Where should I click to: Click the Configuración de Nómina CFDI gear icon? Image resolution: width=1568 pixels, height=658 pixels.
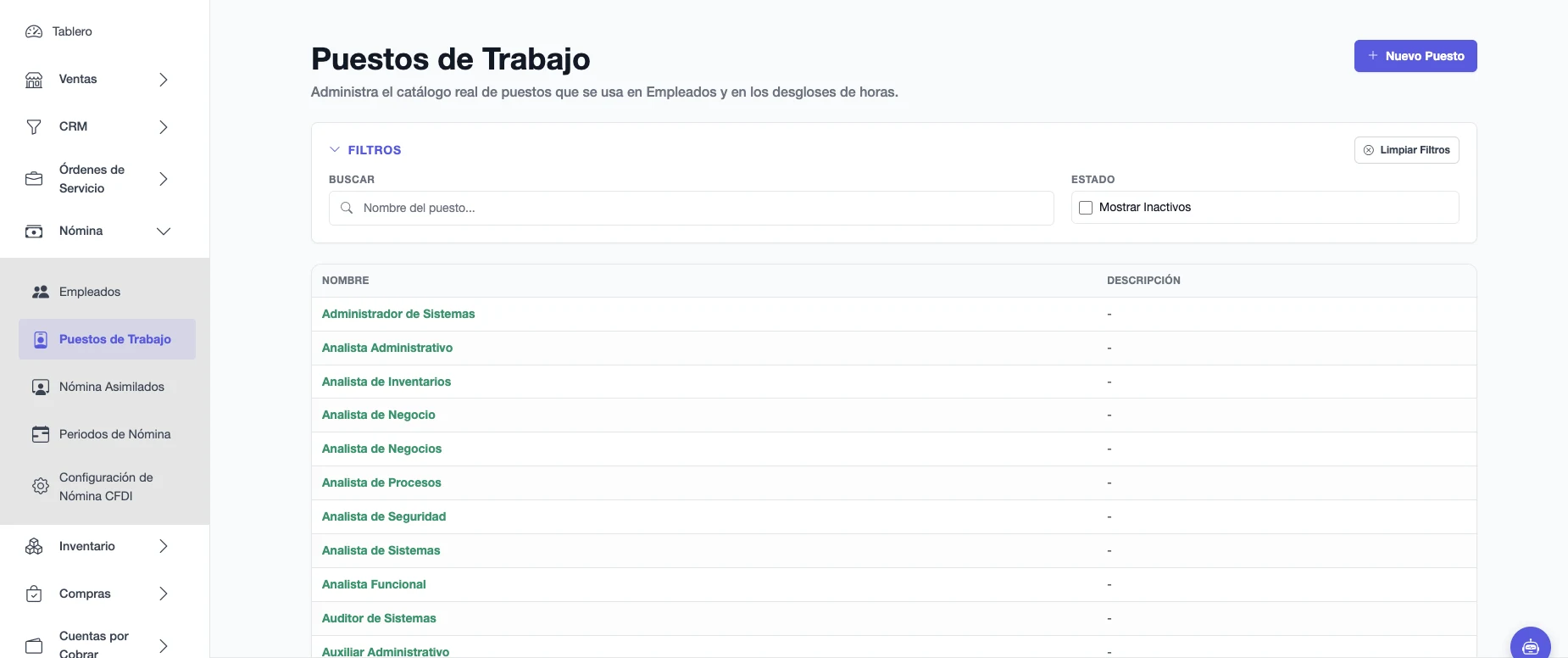pos(41,487)
